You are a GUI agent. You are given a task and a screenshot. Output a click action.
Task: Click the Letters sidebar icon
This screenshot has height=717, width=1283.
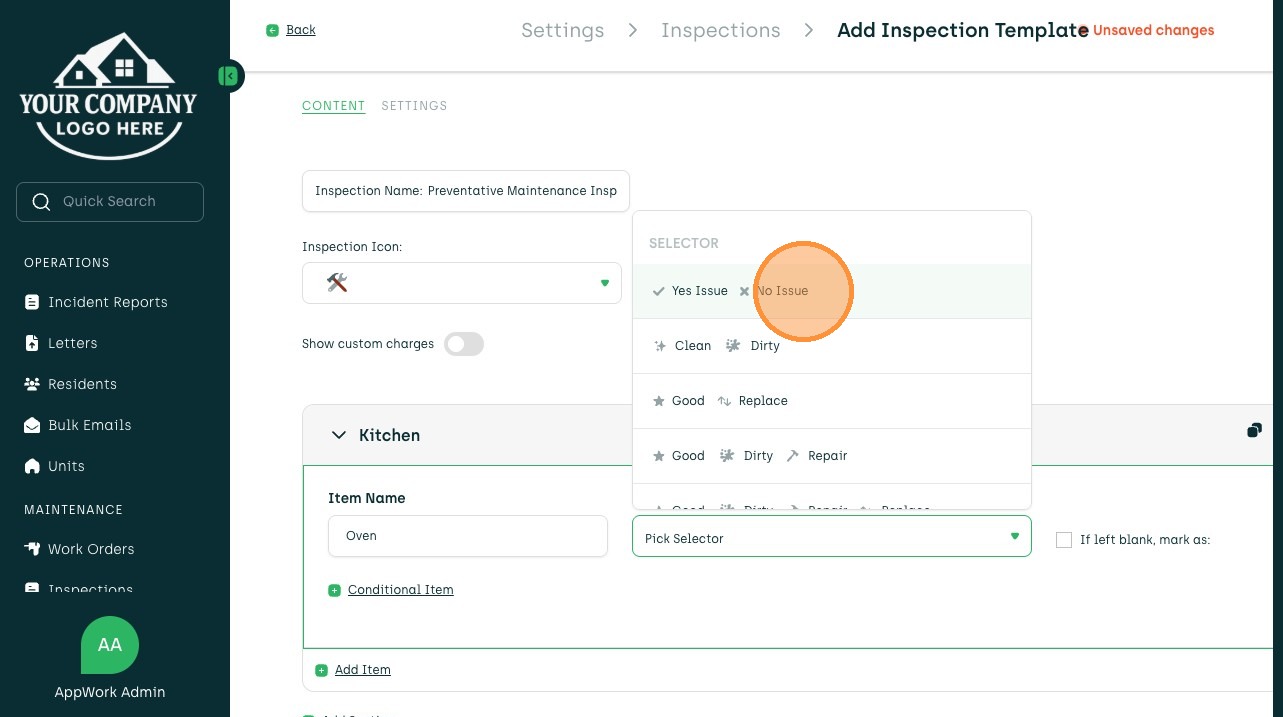32,343
